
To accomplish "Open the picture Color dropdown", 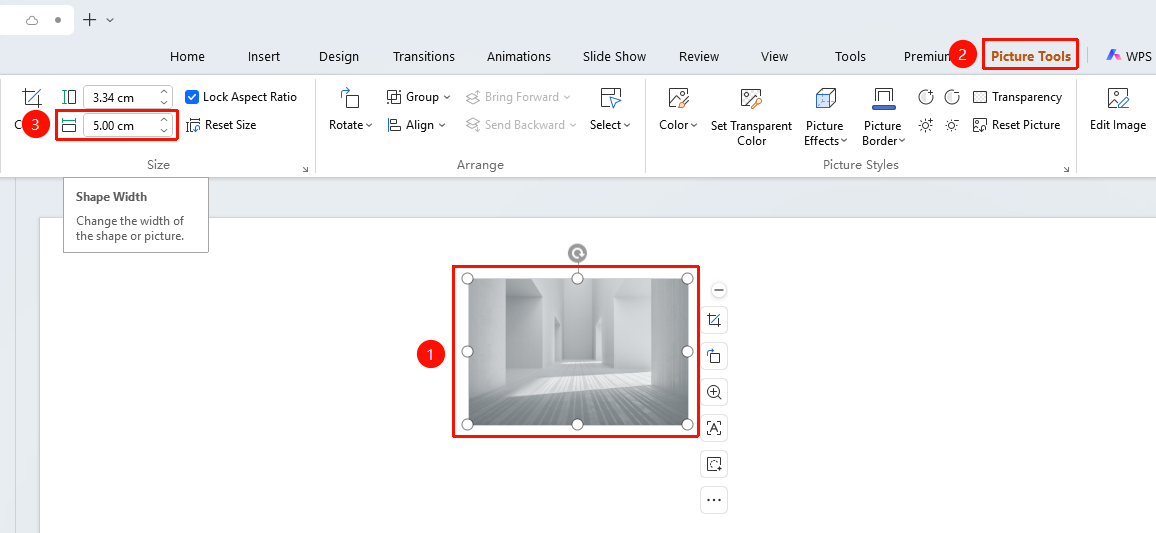I will click(x=678, y=125).
